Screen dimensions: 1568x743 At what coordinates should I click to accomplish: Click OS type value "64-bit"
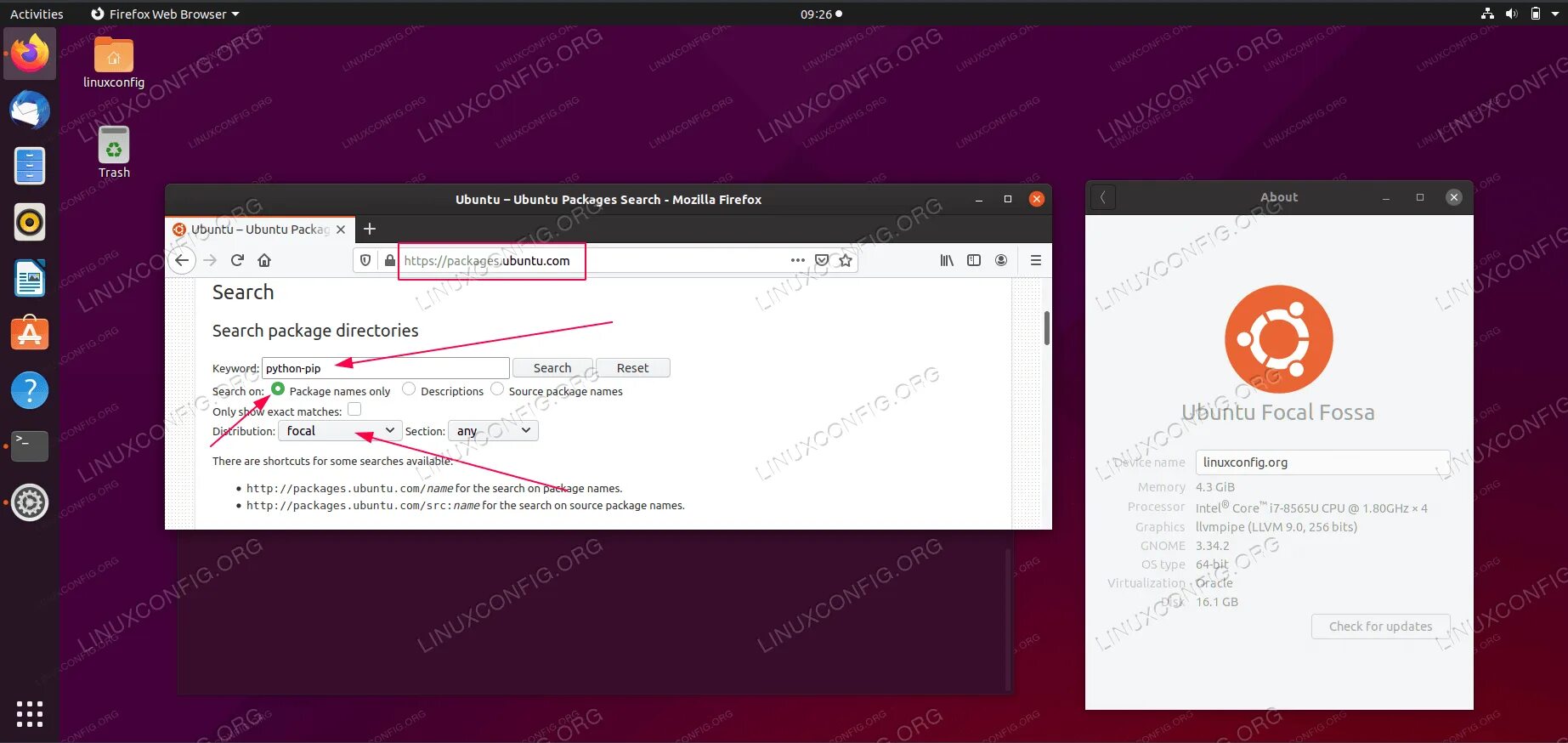[x=1212, y=564]
